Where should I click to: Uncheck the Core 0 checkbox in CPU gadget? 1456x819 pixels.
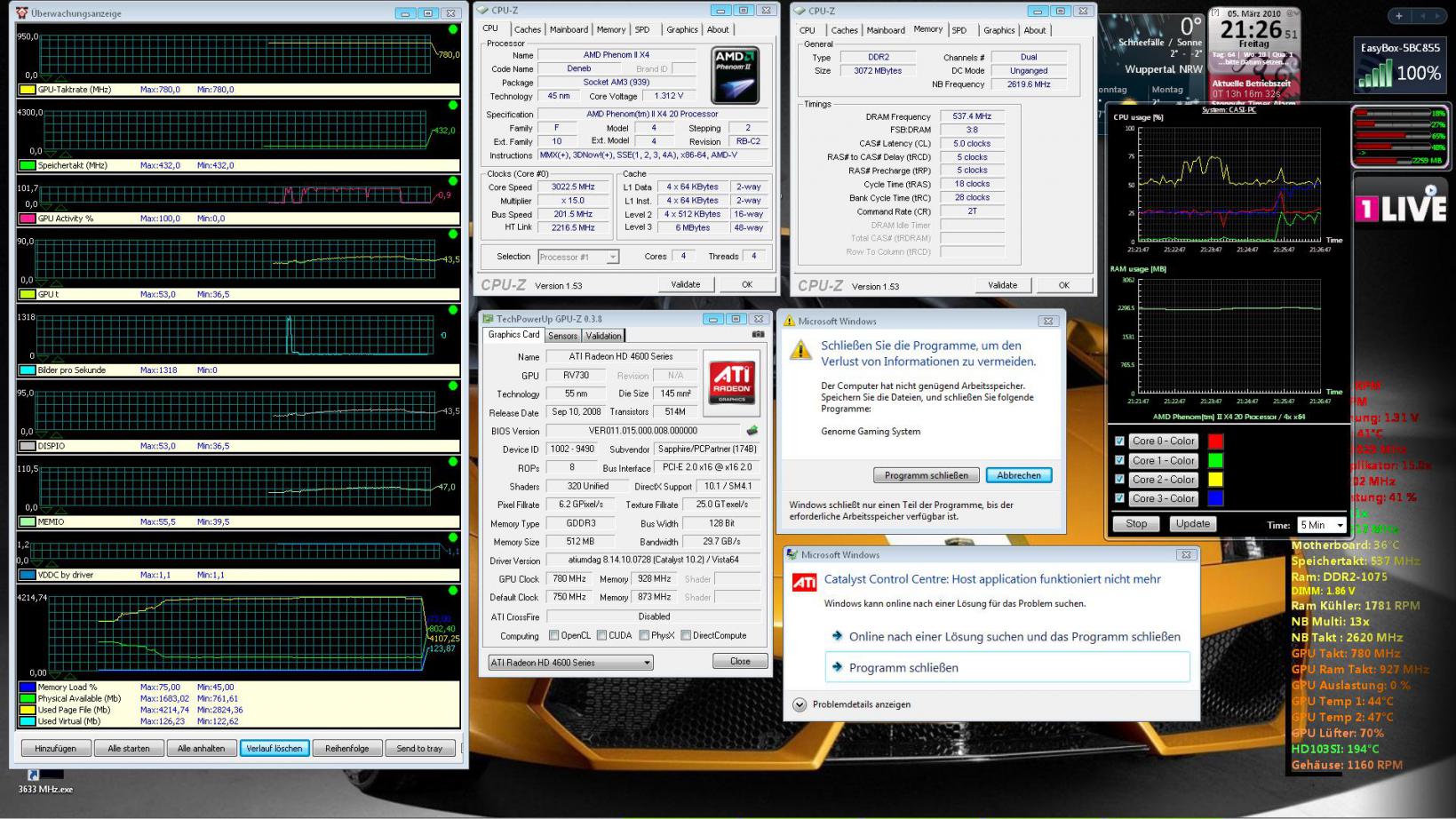click(x=1119, y=441)
